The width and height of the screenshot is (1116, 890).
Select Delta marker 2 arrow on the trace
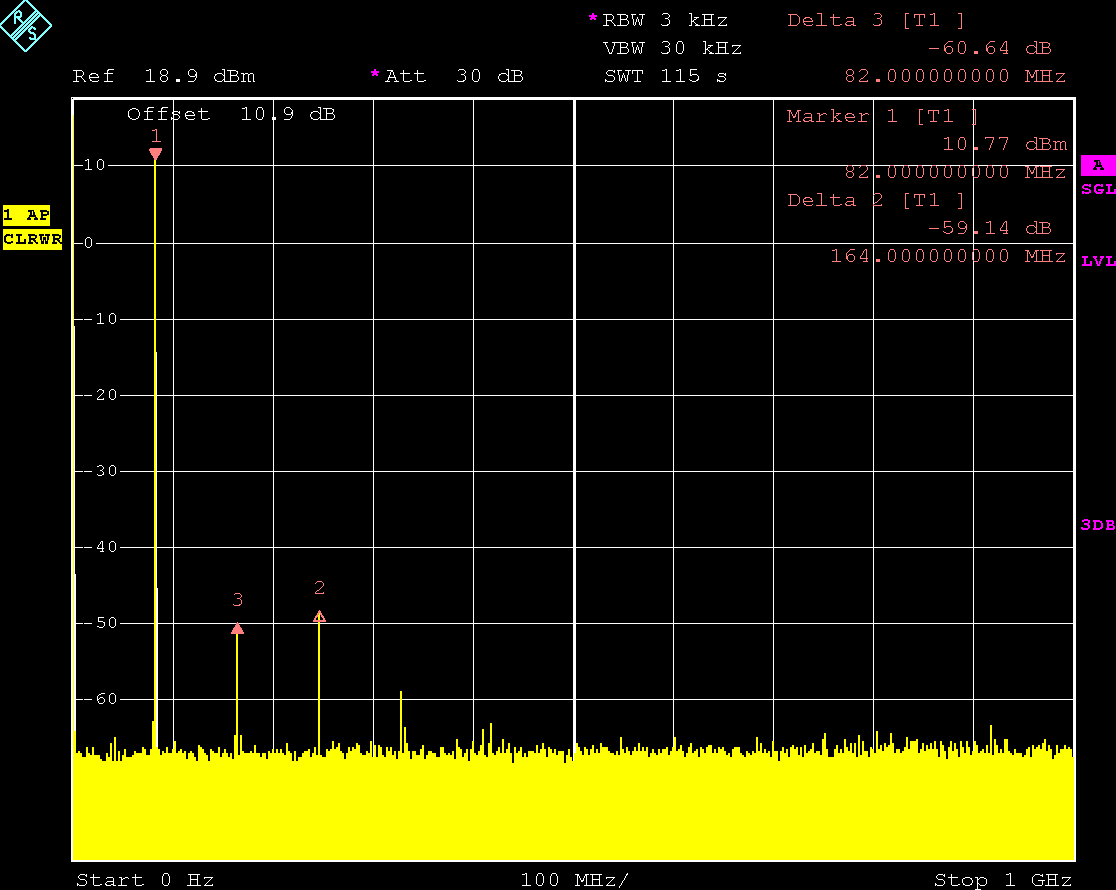[x=319, y=615]
